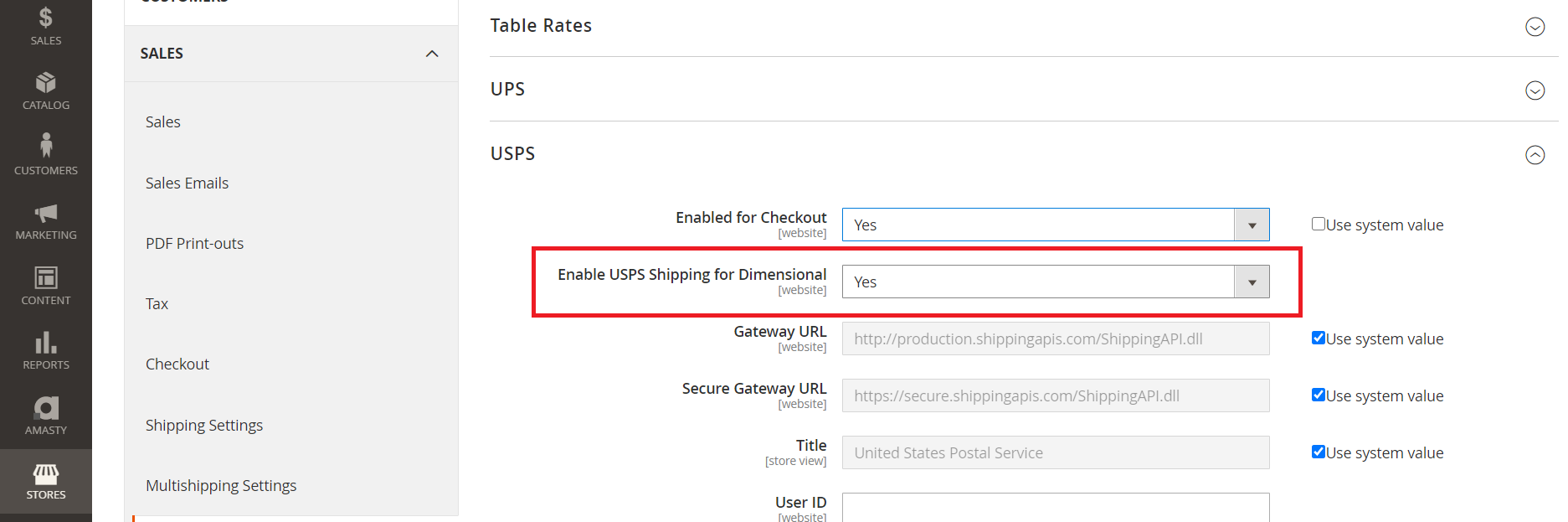Open the Customers person icon
The image size is (1568, 522).
click(x=46, y=146)
